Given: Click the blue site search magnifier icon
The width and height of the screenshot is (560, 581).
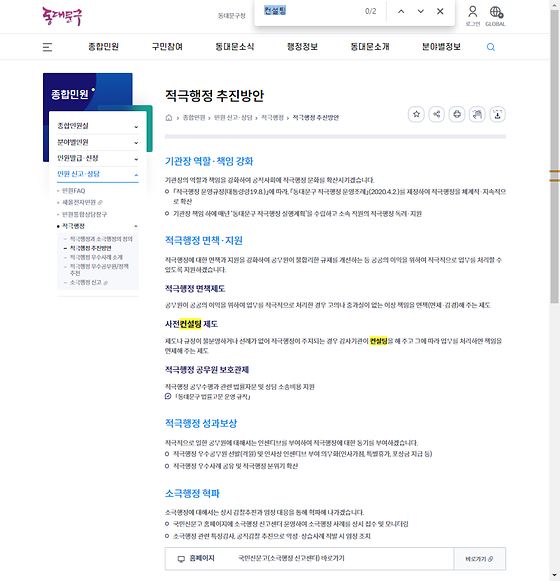Looking at the screenshot, I should coord(491,47).
